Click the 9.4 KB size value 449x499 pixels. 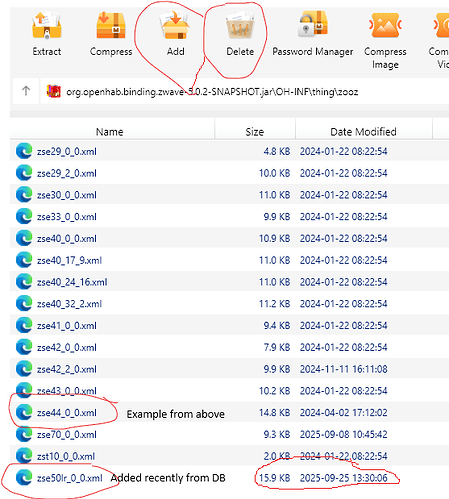[277, 325]
